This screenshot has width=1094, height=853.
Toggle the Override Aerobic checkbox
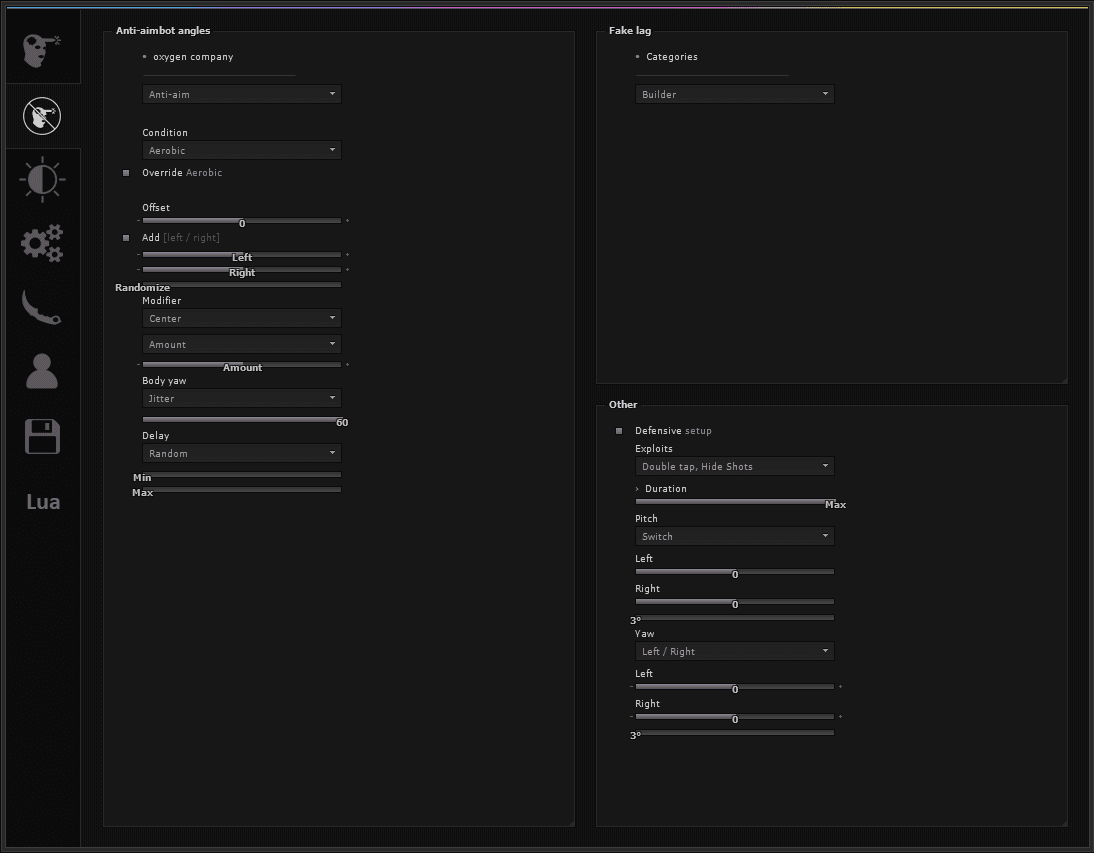pyautogui.click(x=126, y=173)
